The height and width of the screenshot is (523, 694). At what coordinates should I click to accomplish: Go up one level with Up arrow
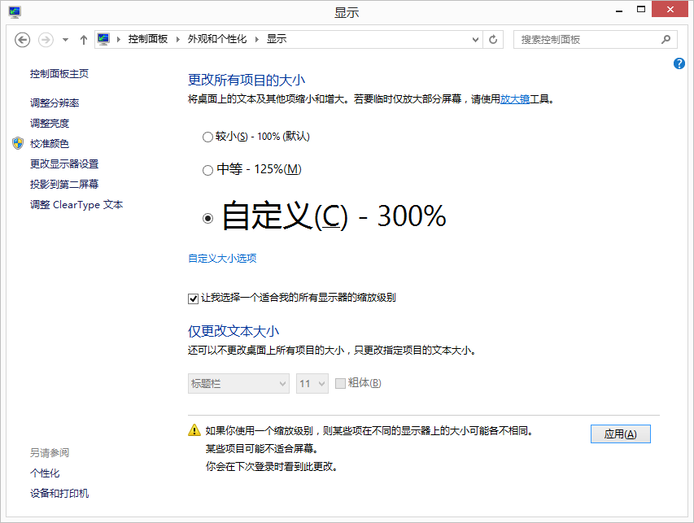[x=83, y=40]
